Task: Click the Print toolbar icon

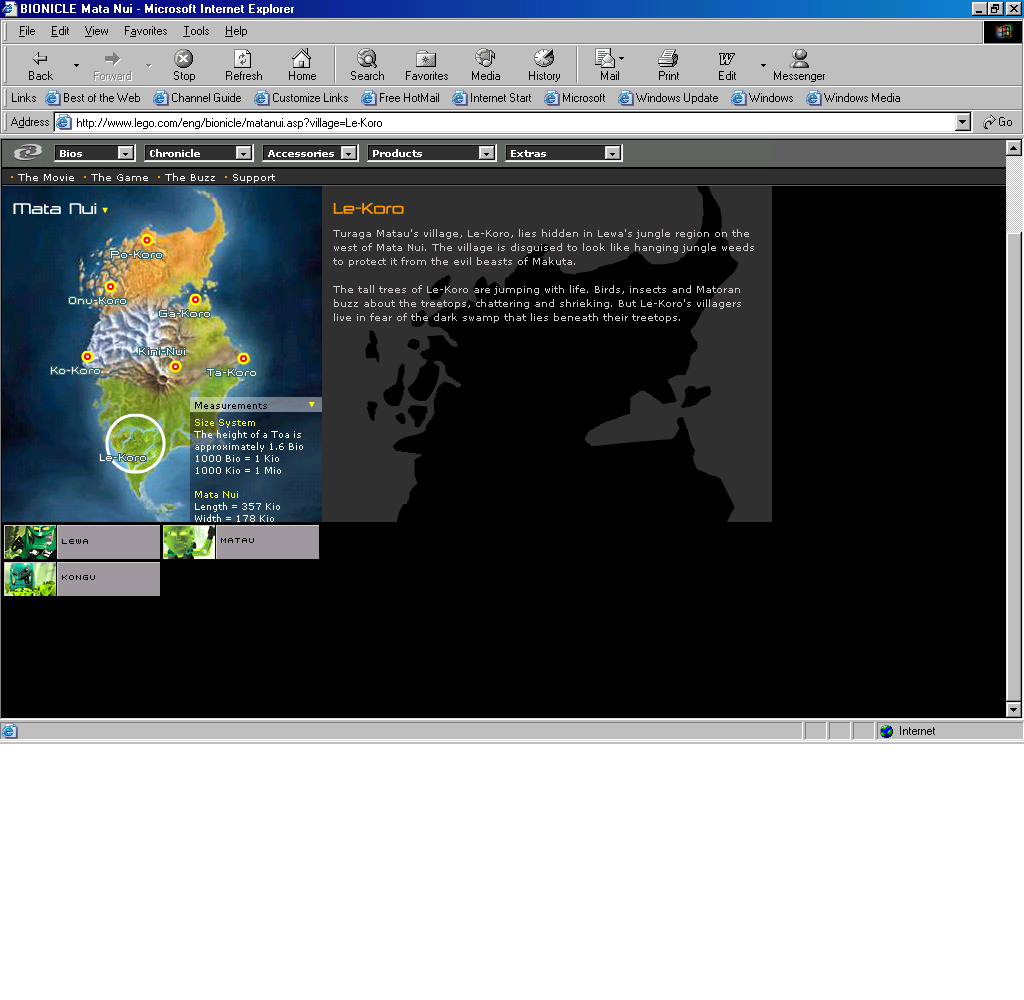Action: pos(668,59)
